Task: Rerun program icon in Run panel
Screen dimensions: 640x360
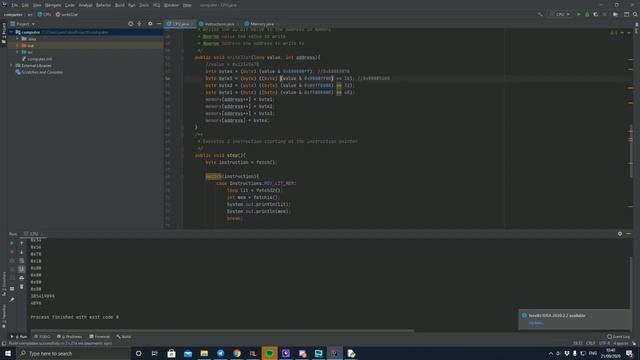Action: coord(12,243)
